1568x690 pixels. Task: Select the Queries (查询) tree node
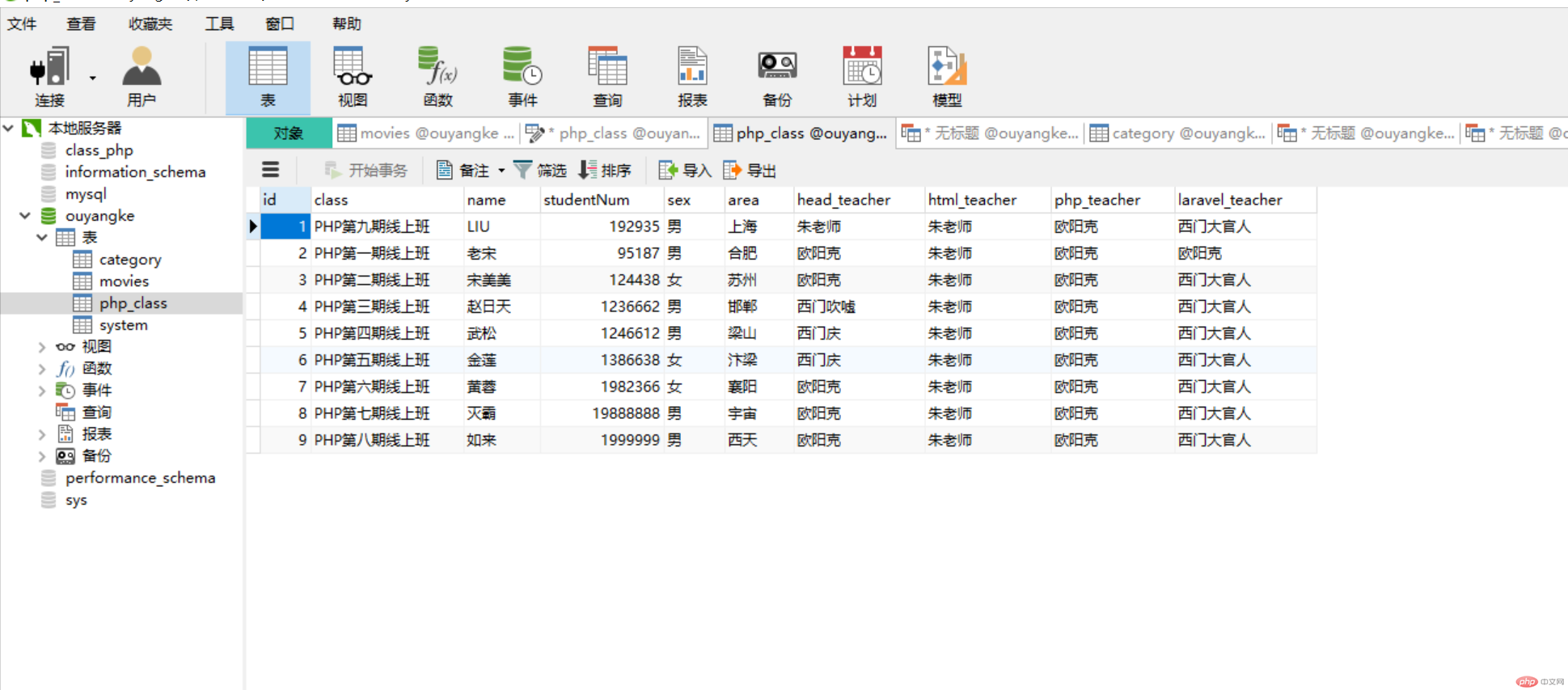pos(96,412)
